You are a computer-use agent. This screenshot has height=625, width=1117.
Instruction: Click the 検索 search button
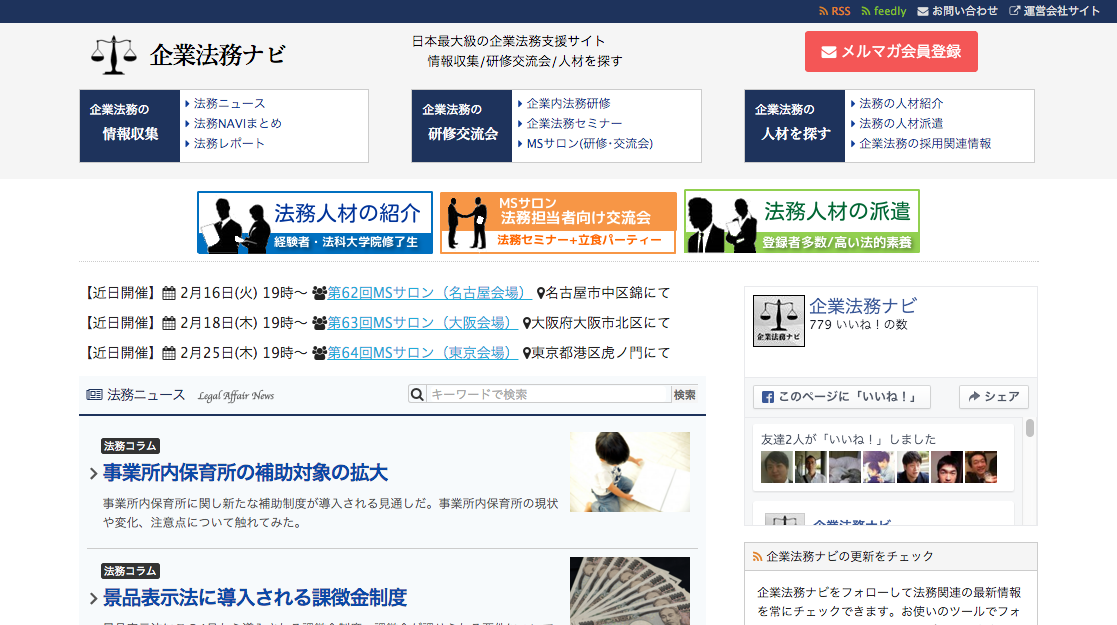point(685,394)
